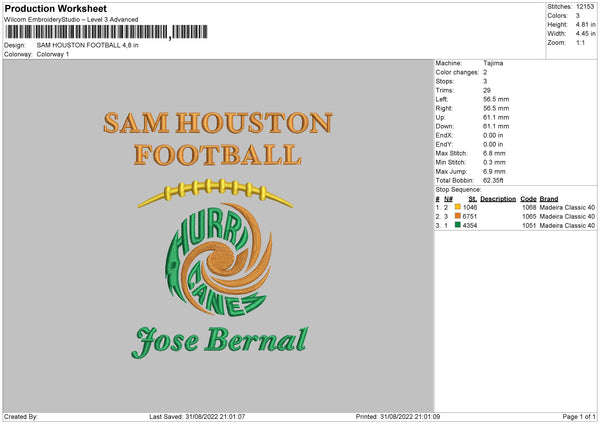Click the 'EndX:' label
600x424 pixels.
click(x=444, y=135)
